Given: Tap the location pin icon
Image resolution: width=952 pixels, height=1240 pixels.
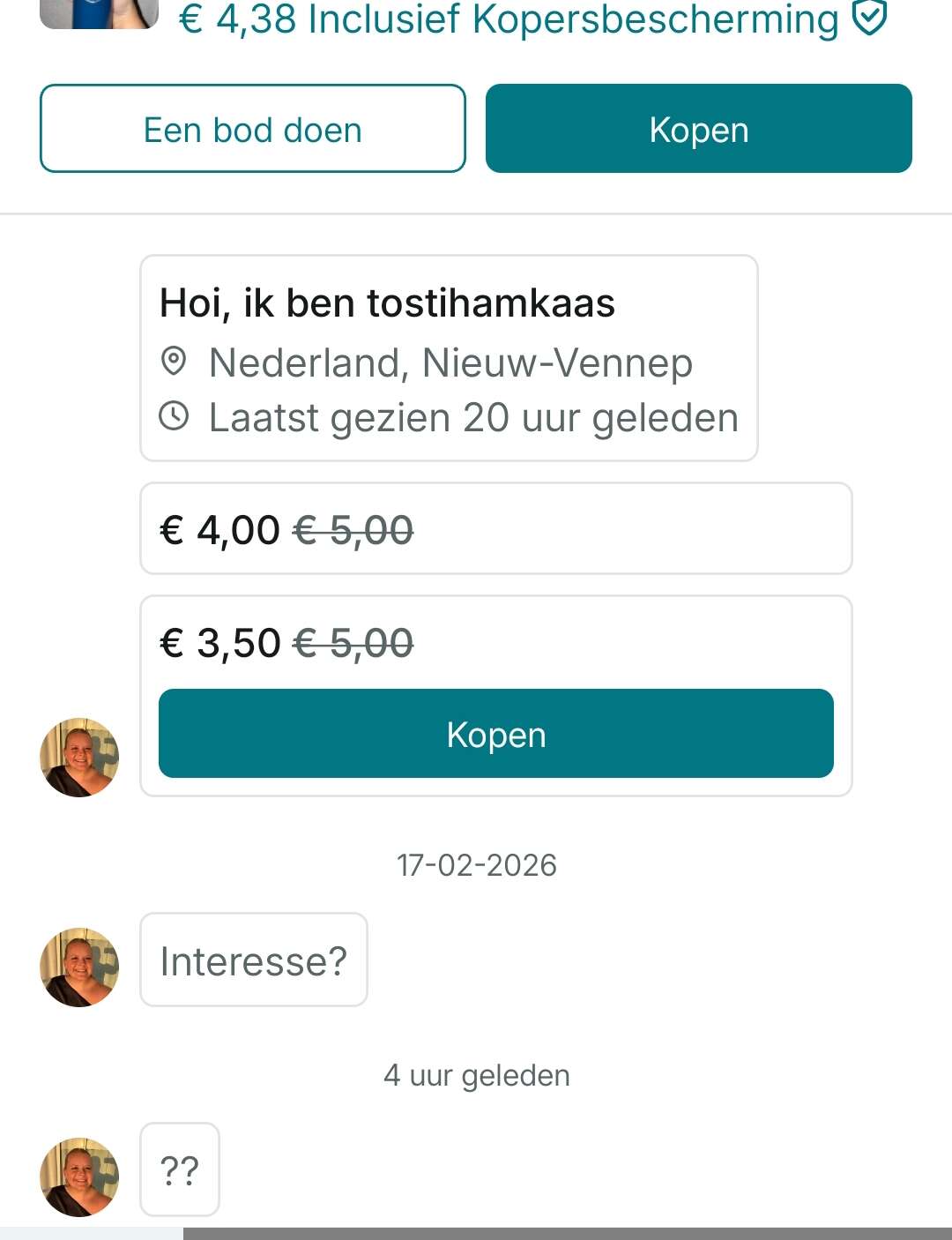Looking at the screenshot, I should tap(174, 362).
